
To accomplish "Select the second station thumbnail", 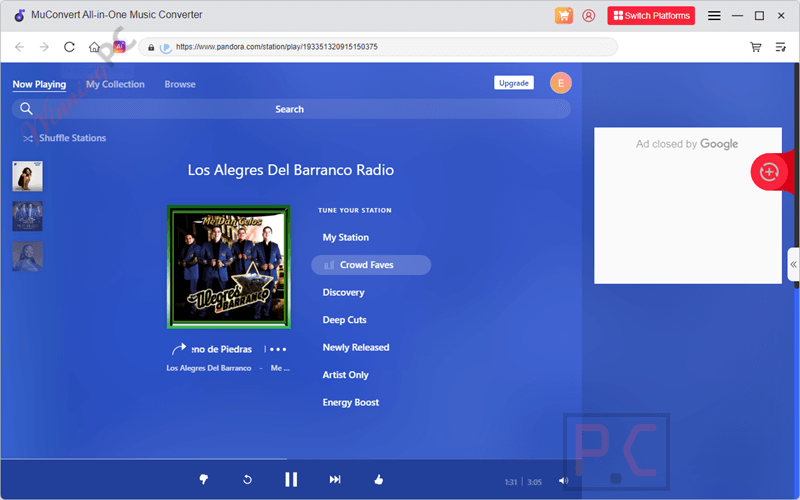I will click(x=28, y=216).
